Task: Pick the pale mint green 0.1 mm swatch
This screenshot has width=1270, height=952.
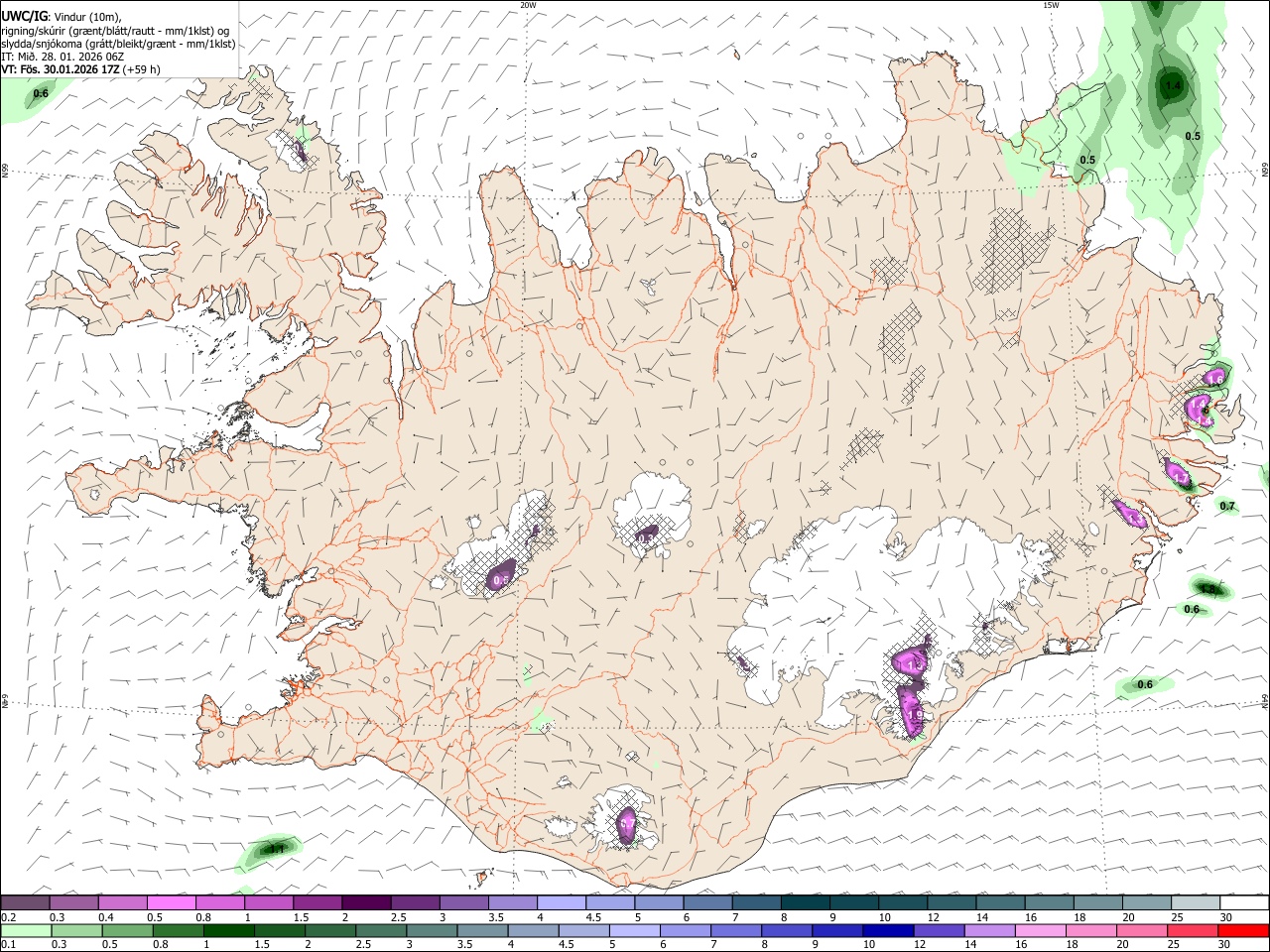Action: [x=25, y=930]
